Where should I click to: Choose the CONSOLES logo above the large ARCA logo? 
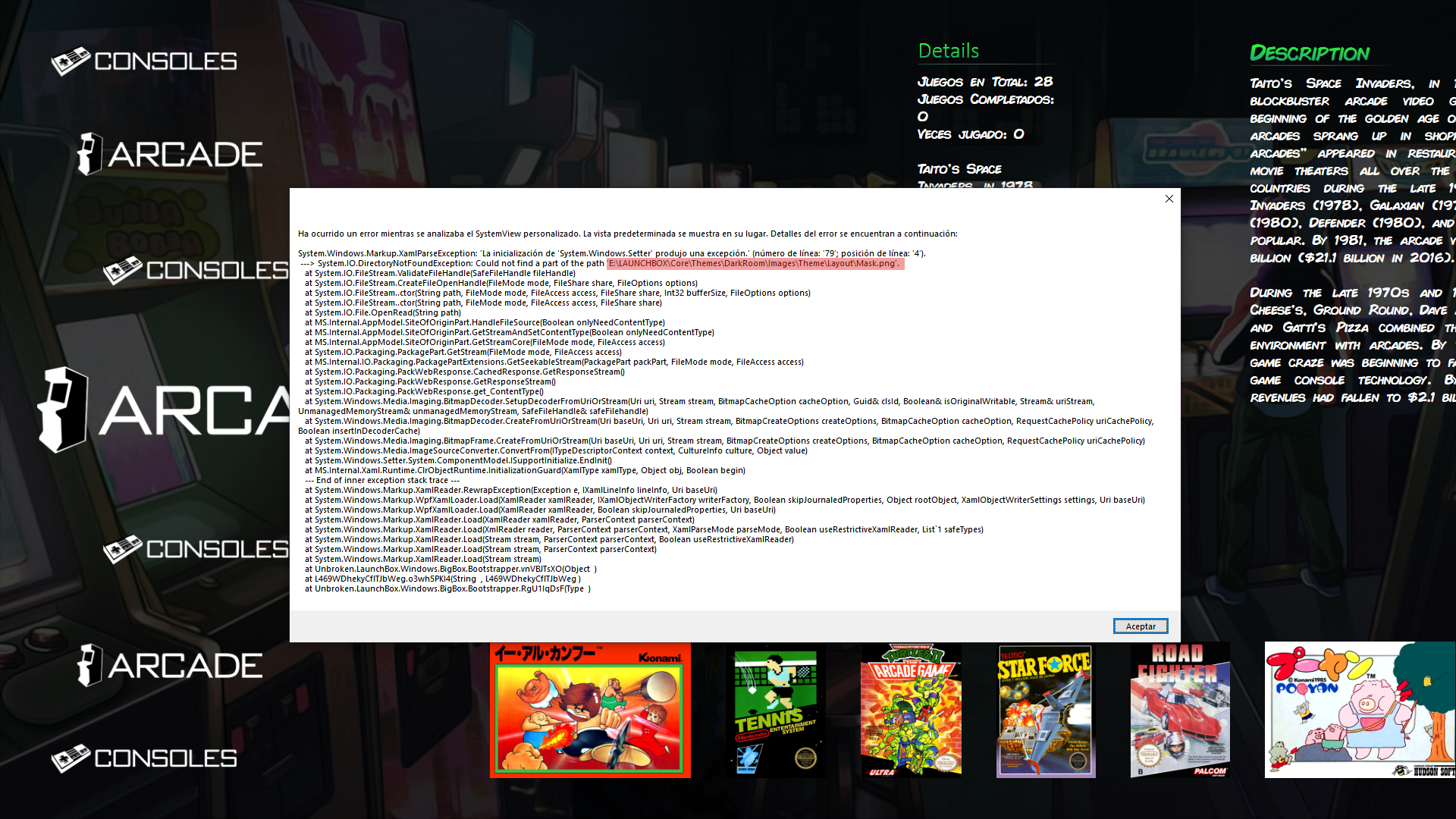pos(196,271)
